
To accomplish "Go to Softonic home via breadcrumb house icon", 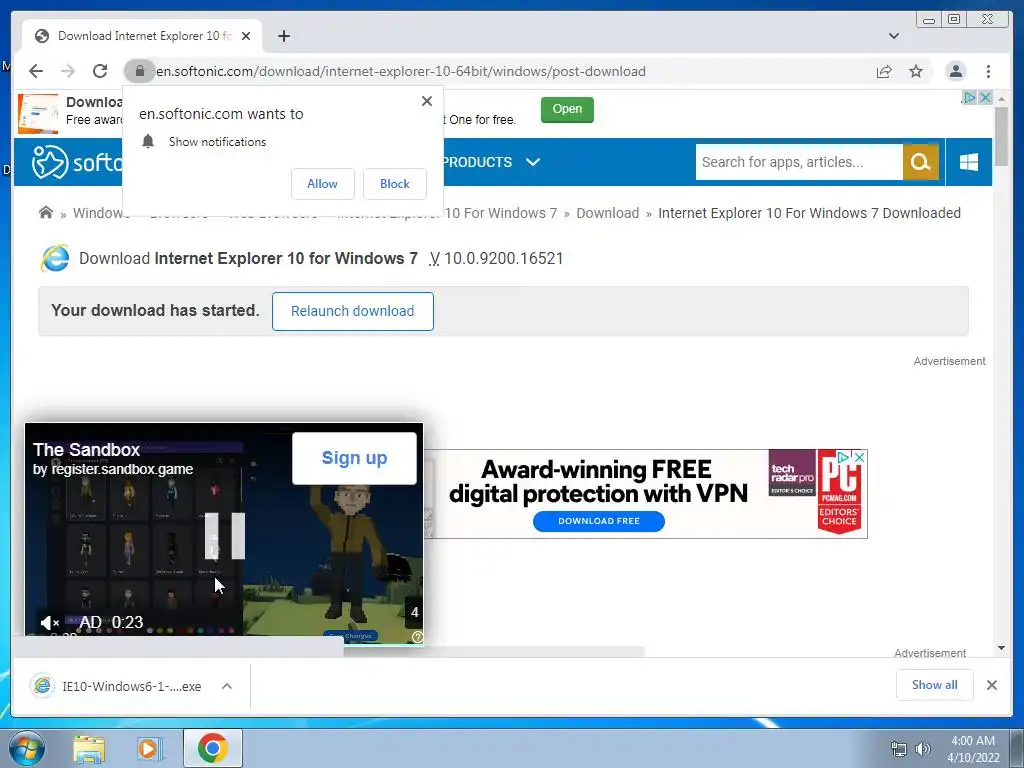I will (46, 212).
